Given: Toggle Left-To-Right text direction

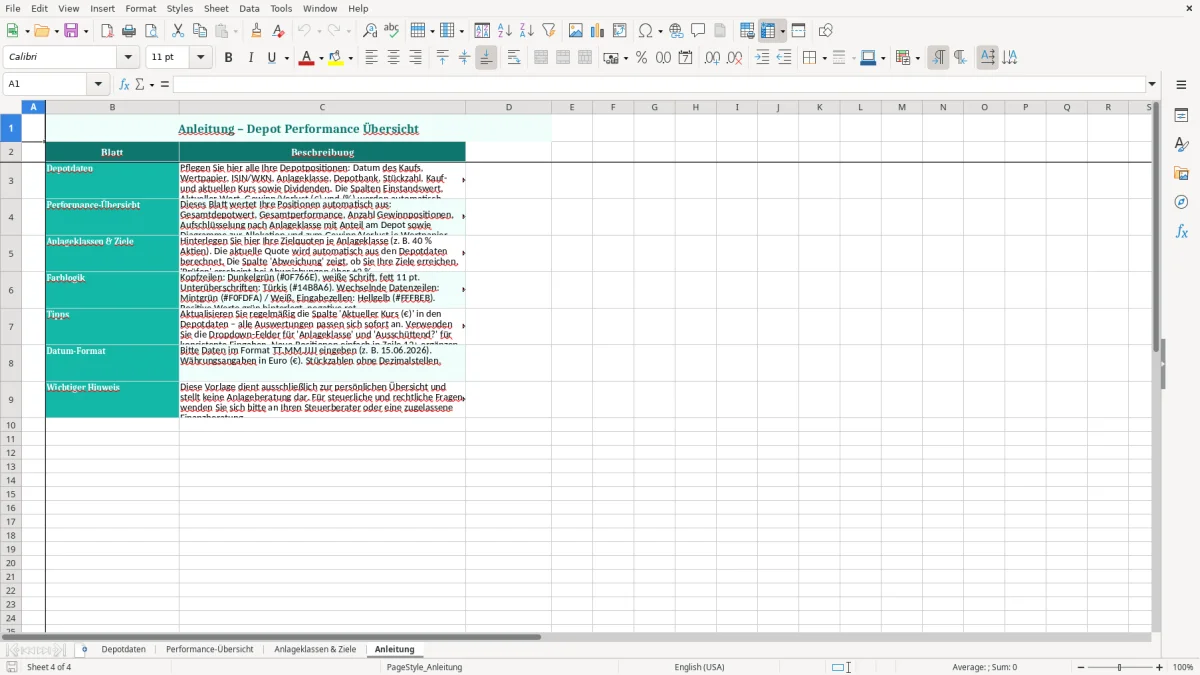Looking at the screenshot, I should [938, 58].
